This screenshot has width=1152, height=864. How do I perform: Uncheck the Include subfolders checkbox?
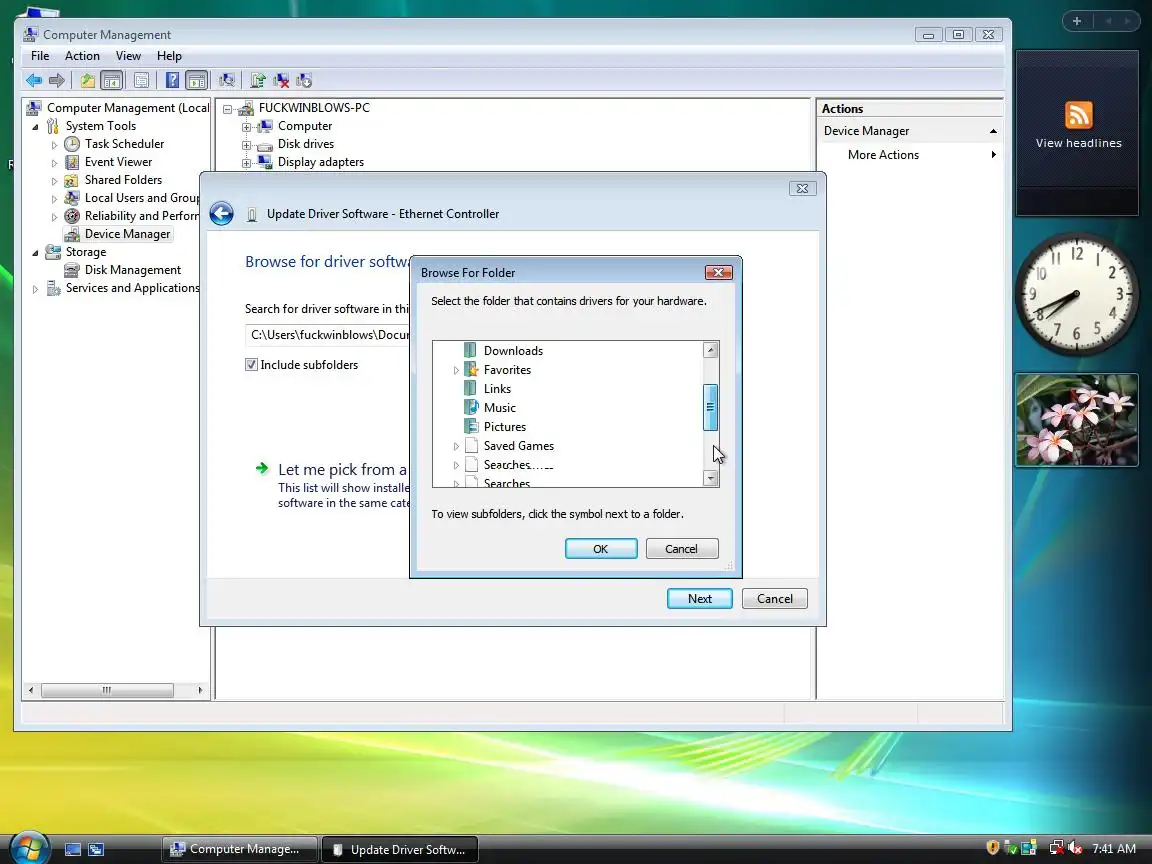[251, 364]
